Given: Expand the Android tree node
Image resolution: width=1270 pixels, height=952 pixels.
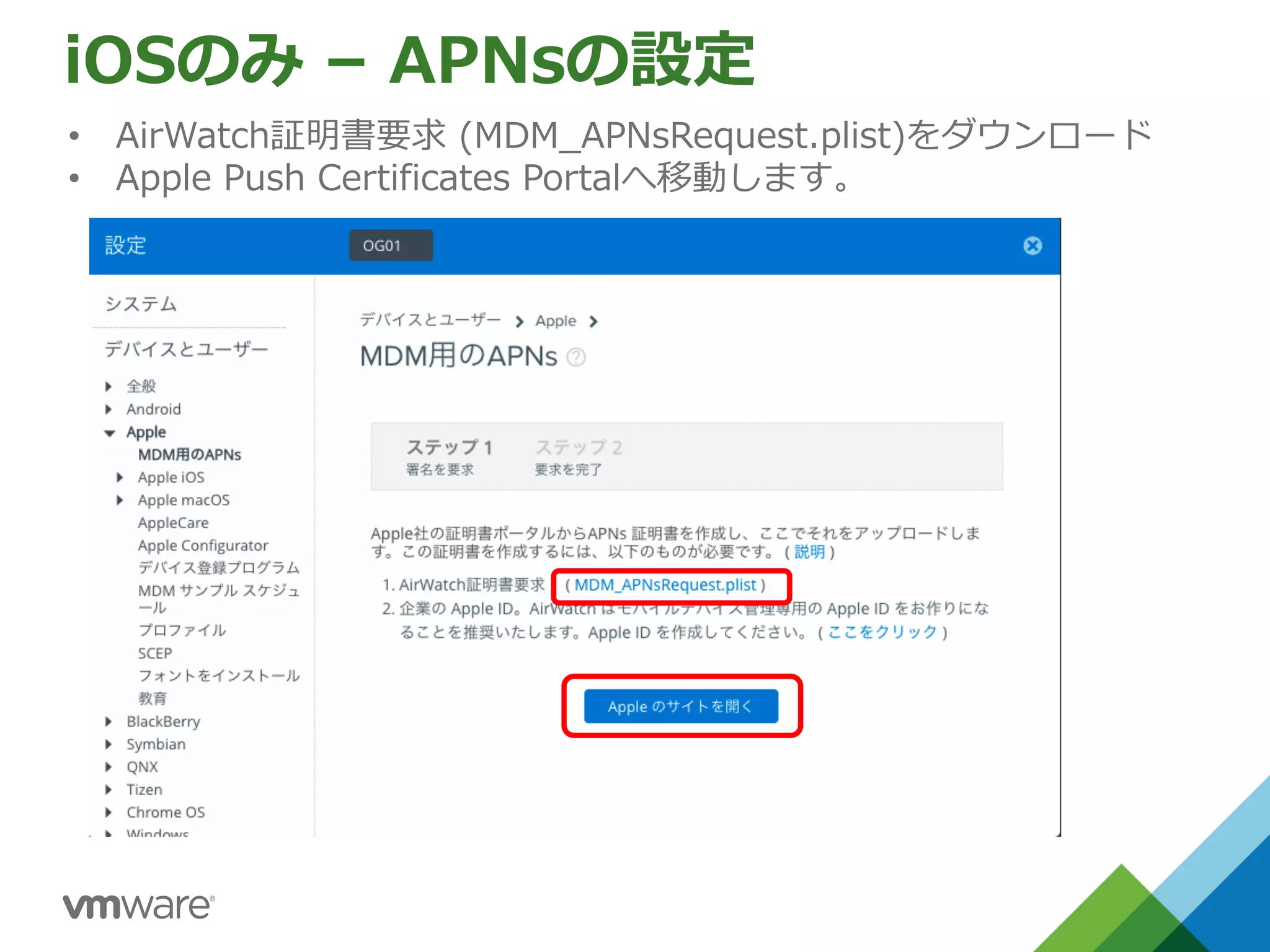Looking at the screenshot, I should (109, 409).
